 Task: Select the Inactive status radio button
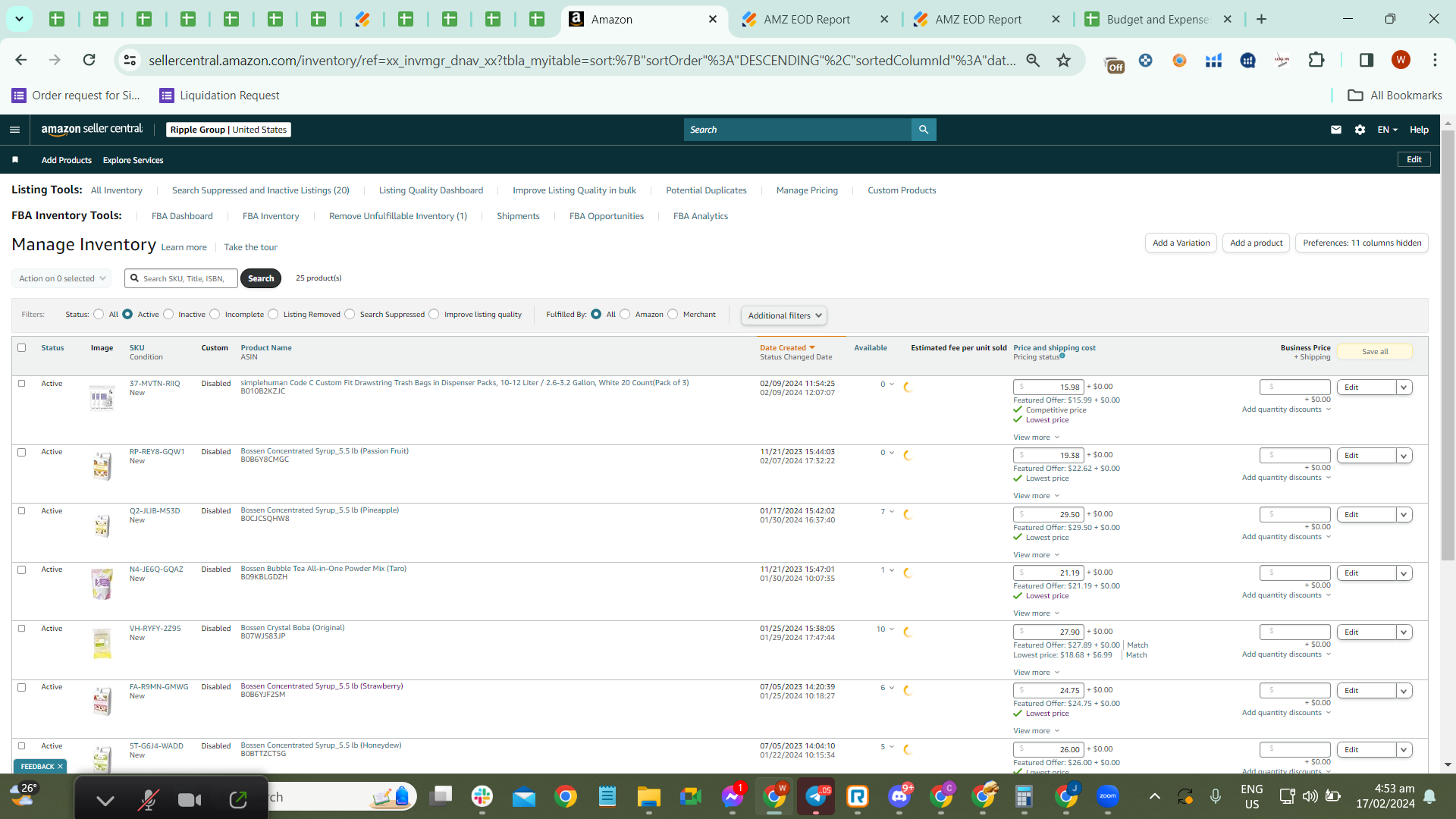click(x=168, y=315)
